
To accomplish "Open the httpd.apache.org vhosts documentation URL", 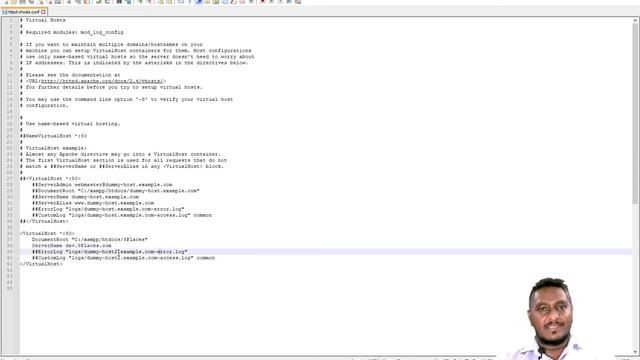I will point(102,81).
